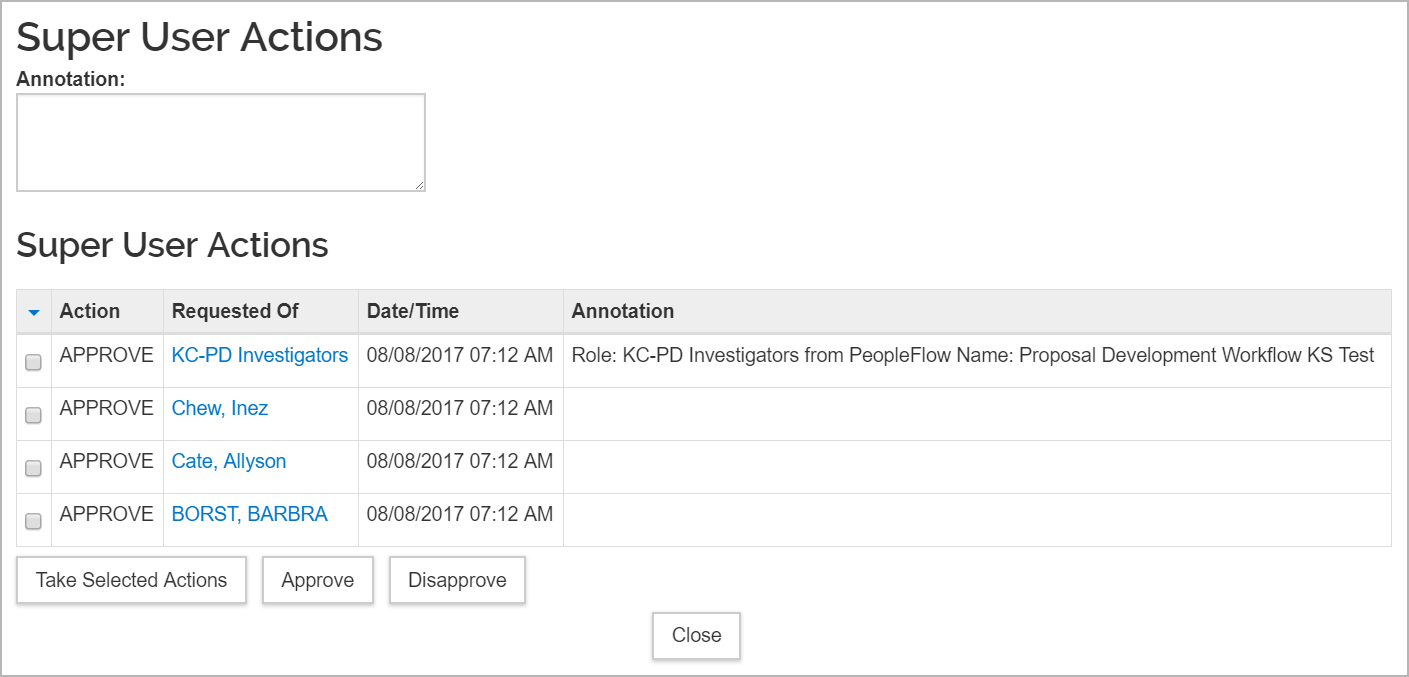
Task: Click the Annotation text area
Action: click(221, 143)
